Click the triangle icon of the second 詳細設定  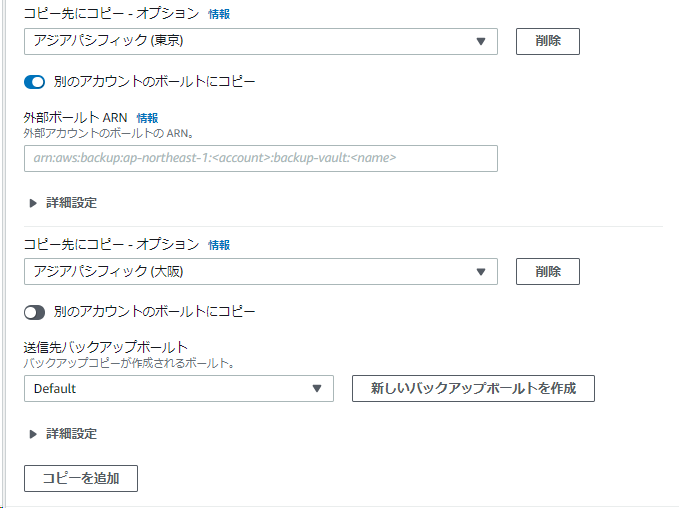coord(33,434)
